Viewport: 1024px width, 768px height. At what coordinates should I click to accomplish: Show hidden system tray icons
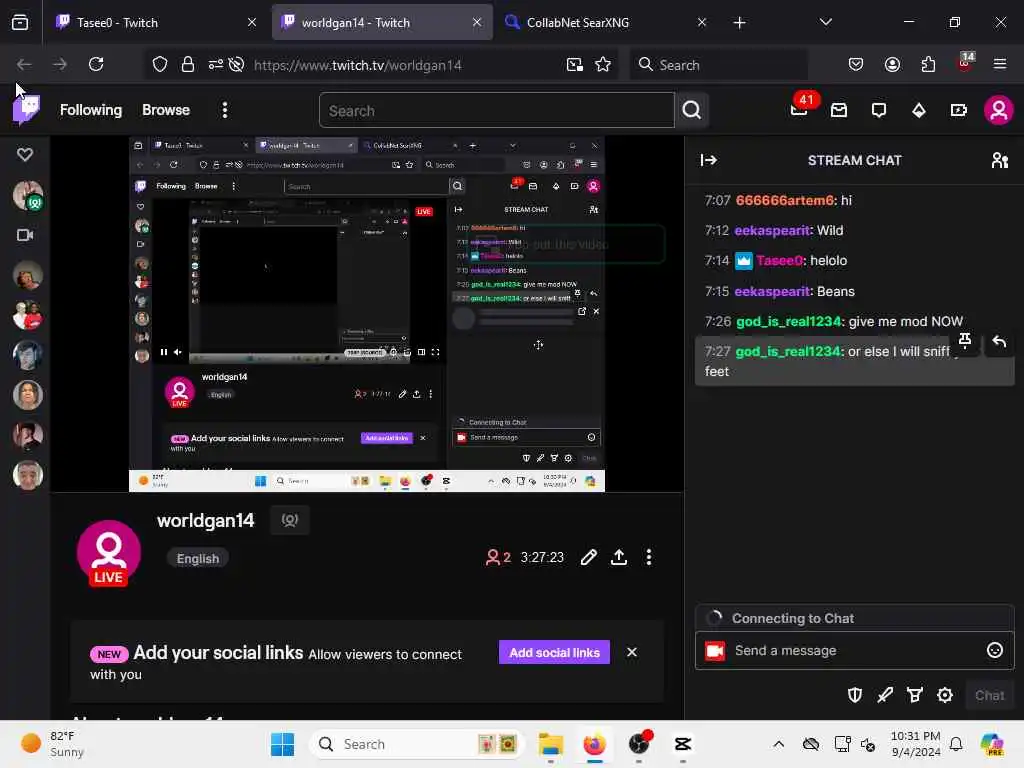click(x=778, y=744)
